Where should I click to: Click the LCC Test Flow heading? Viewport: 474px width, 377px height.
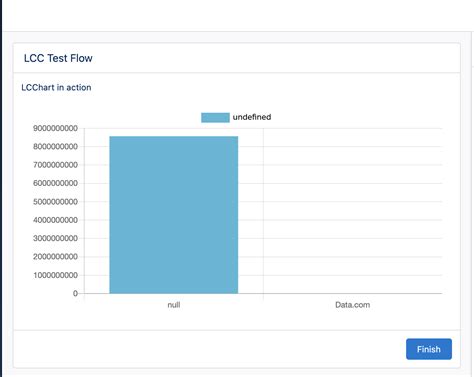(x=58, y=58)
